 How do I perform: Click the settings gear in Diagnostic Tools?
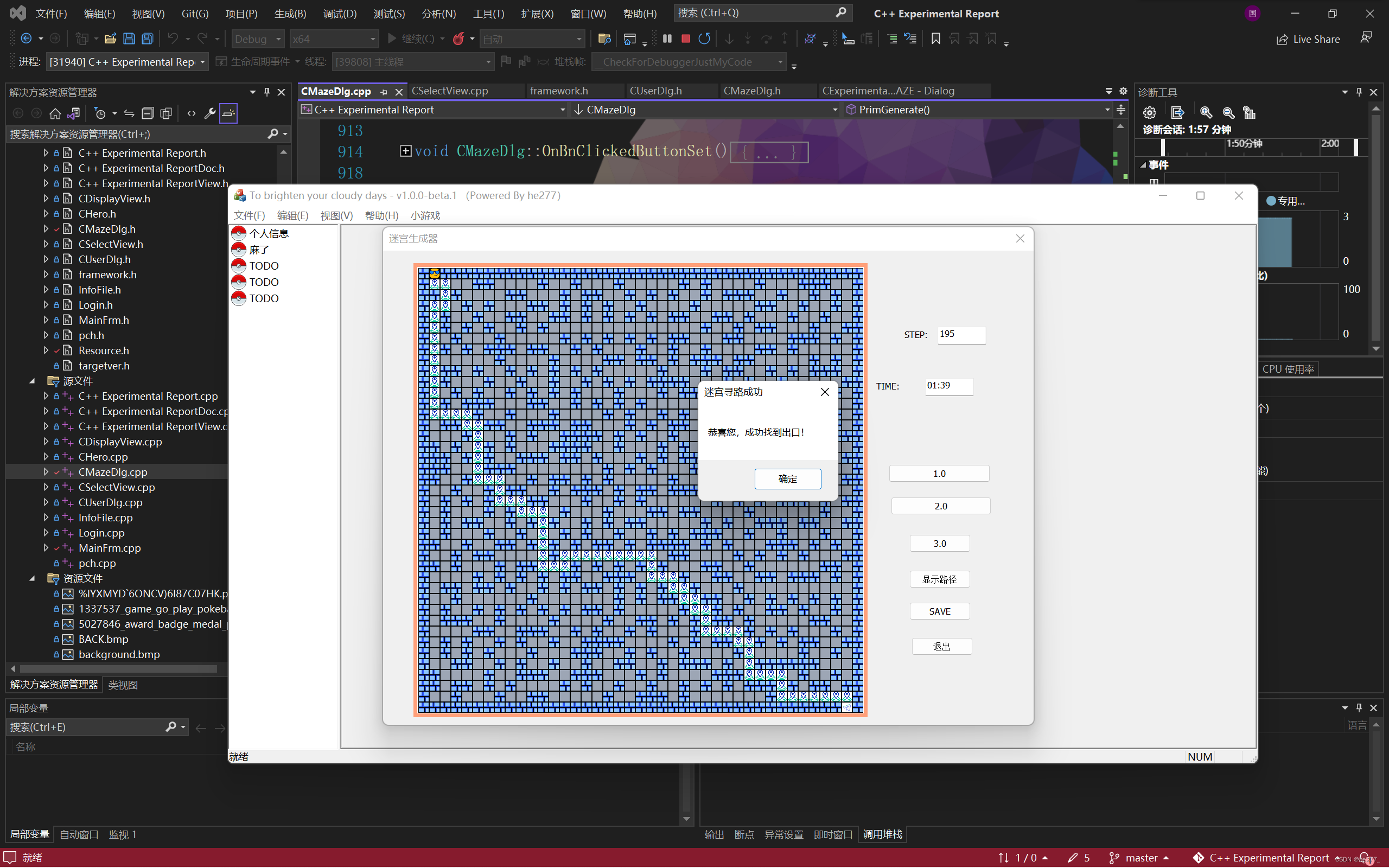coord(1149,112)
